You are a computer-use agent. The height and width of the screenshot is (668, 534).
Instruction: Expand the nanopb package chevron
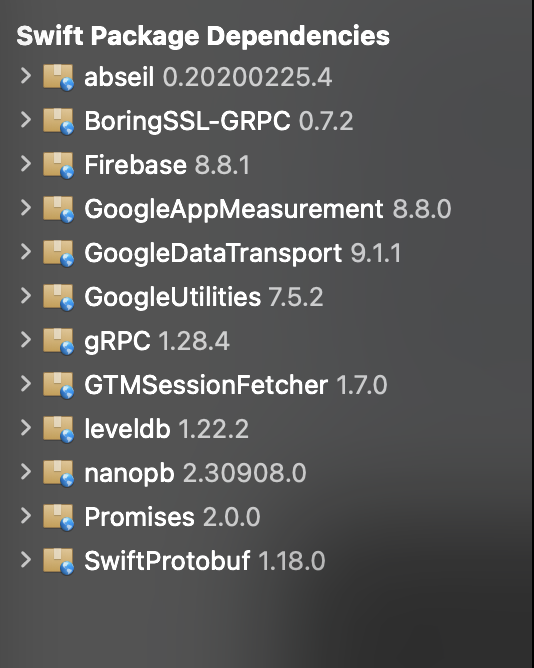pos(26,472)
